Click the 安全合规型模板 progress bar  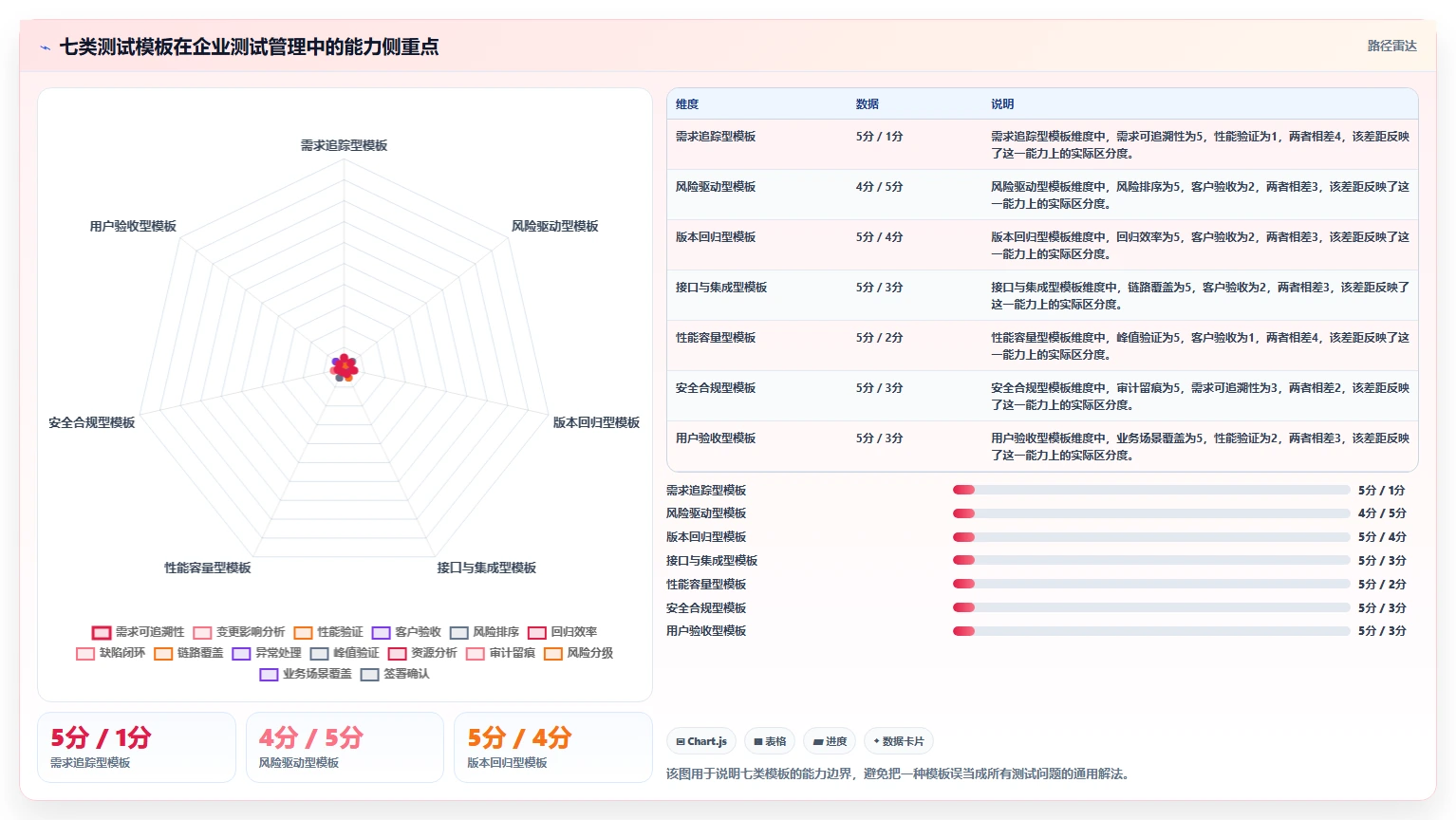1151,607
